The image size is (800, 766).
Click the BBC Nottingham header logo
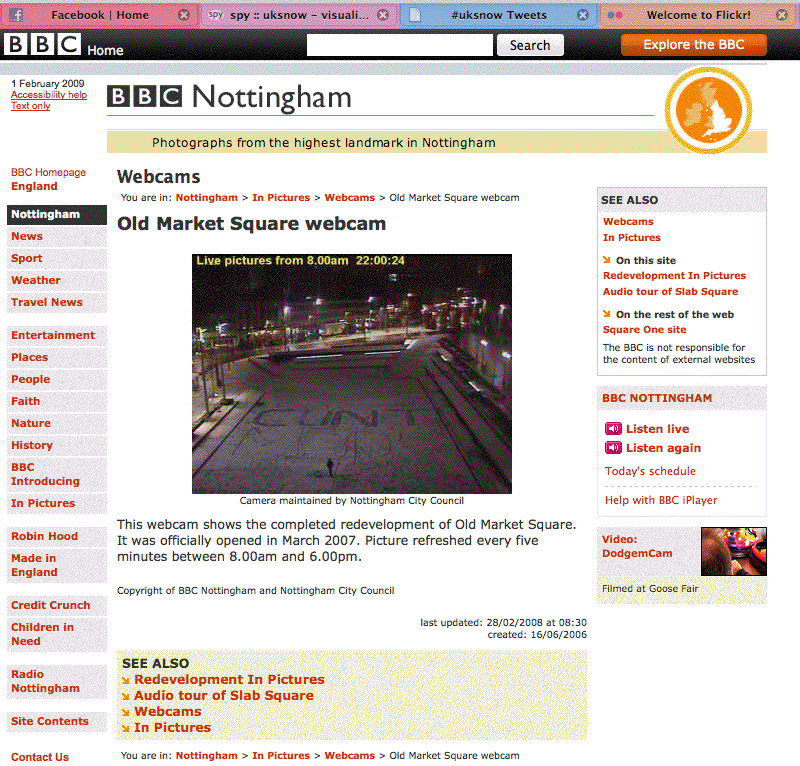tap(229, 97)
